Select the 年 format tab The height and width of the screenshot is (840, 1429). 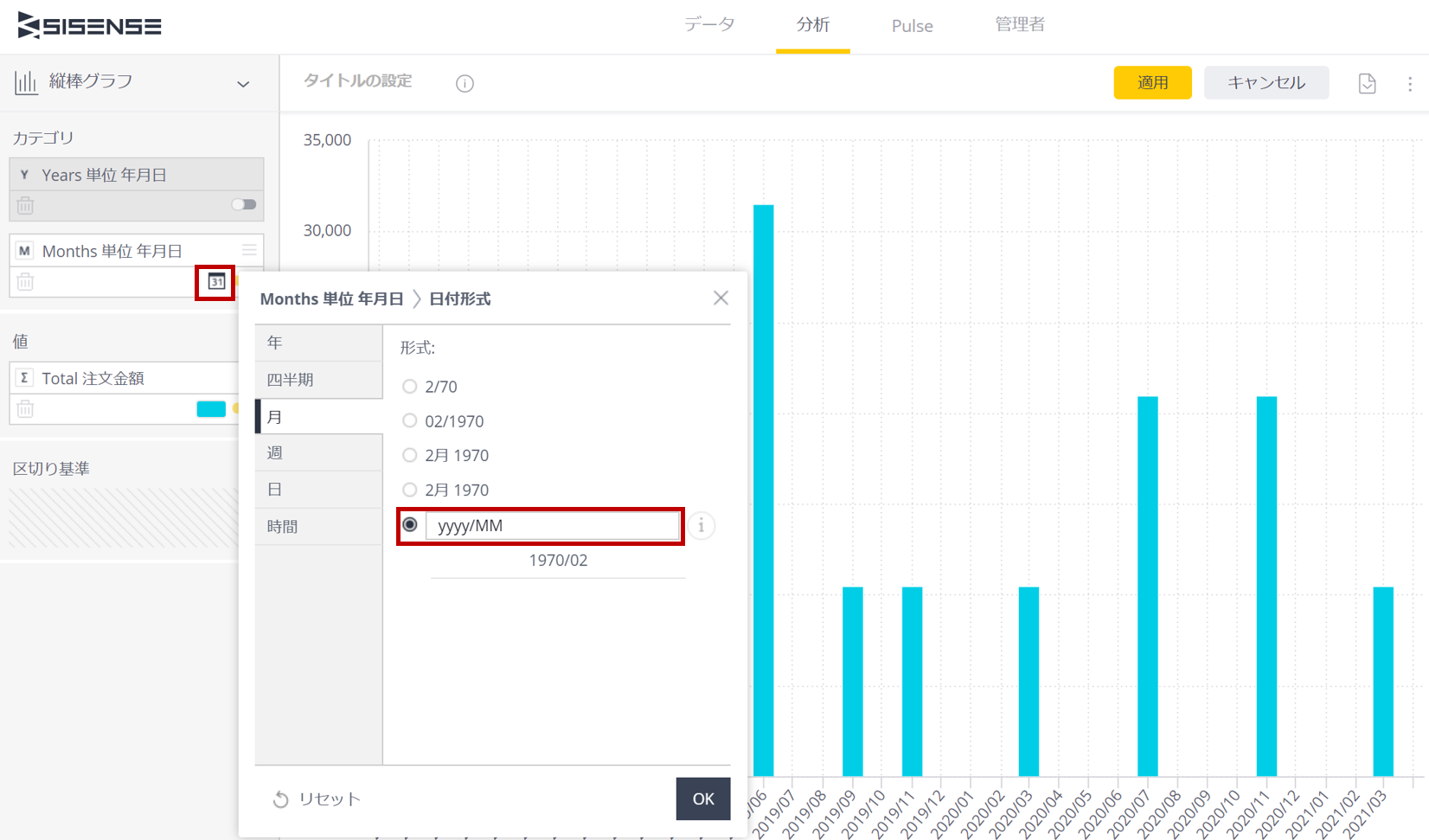point(318,343)
